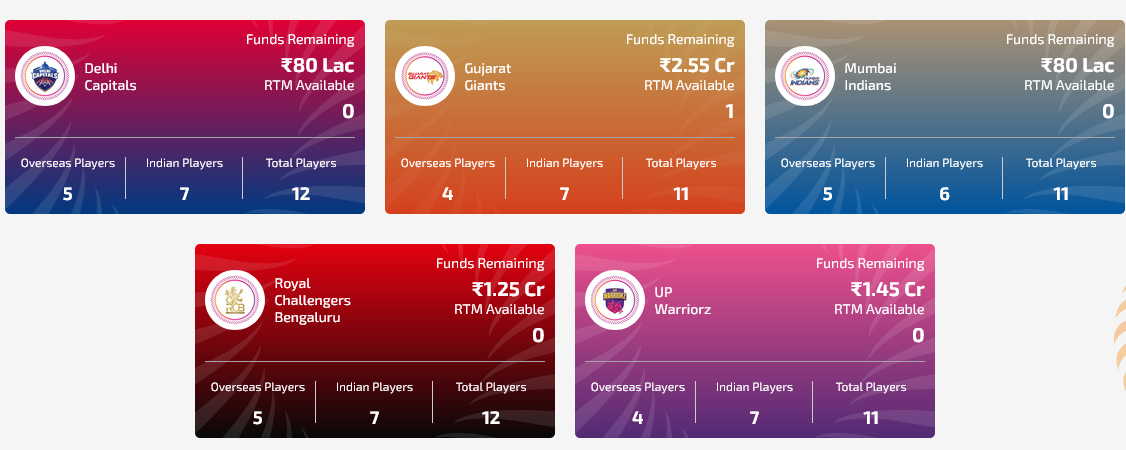Screen dimensions: 1126x450
Task: Click the Mumbai Indians team logo
Action: click(x=805, y=76)
